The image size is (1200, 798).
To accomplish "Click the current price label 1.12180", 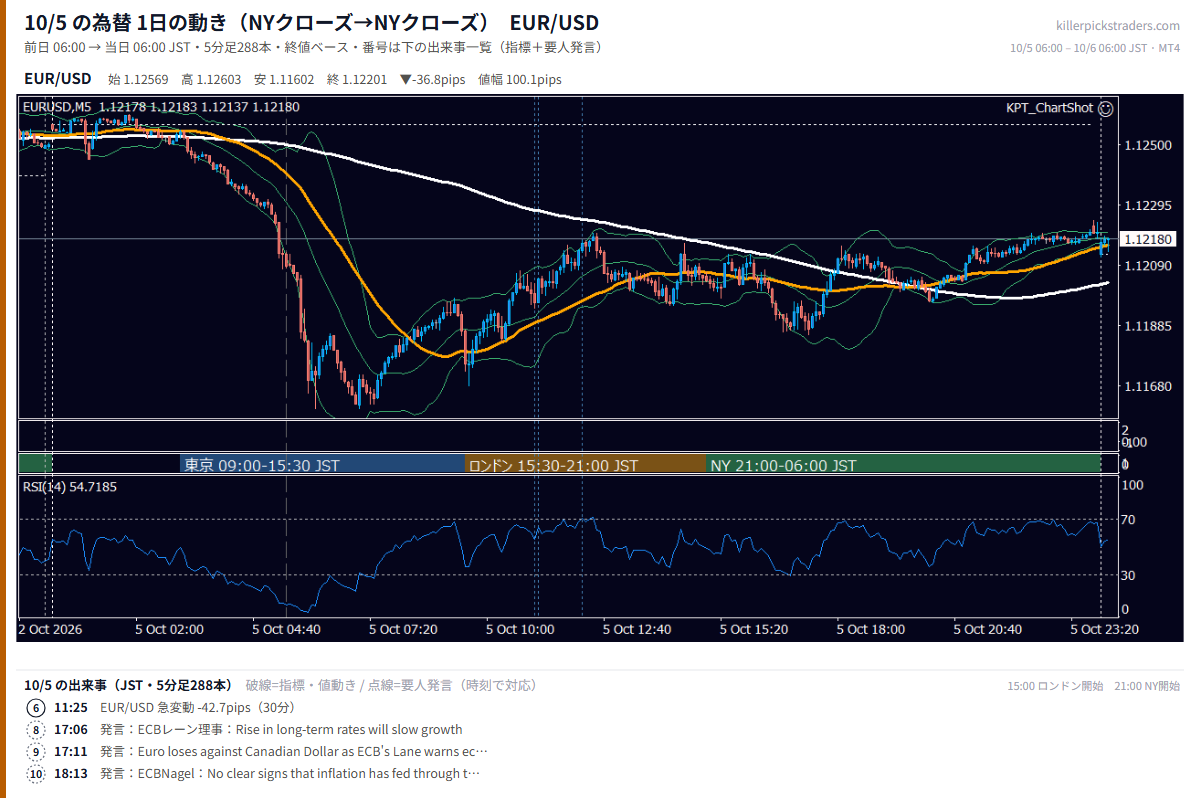I will [x=1148, y=240].
